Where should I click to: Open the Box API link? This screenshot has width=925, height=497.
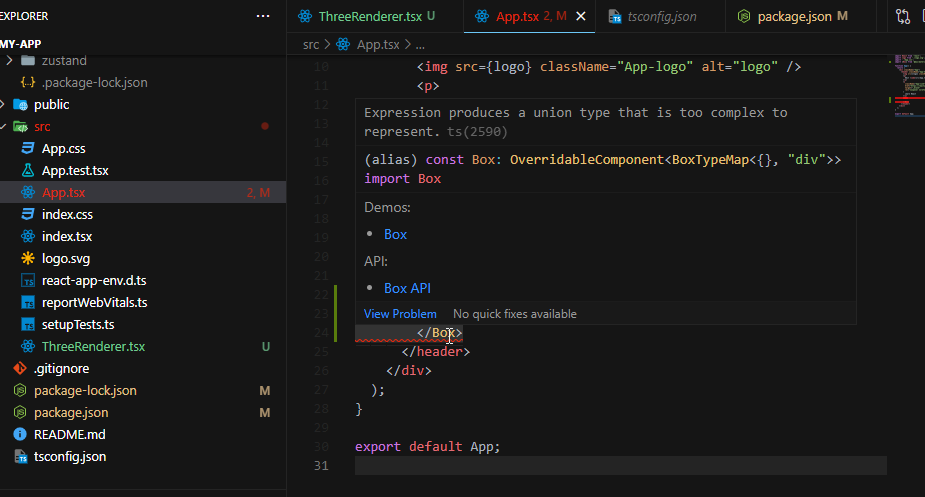407,288
